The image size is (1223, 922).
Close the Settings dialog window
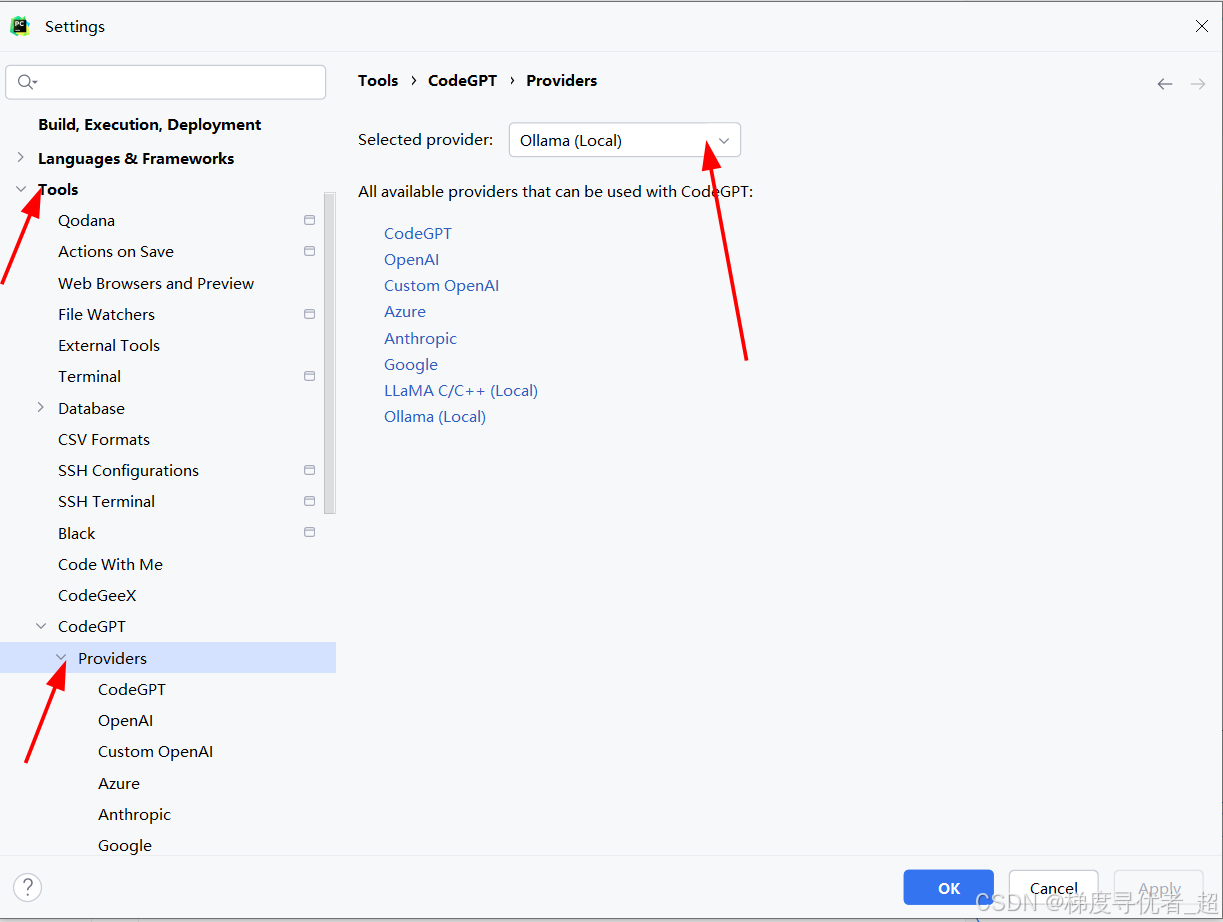click(1202, 27)
